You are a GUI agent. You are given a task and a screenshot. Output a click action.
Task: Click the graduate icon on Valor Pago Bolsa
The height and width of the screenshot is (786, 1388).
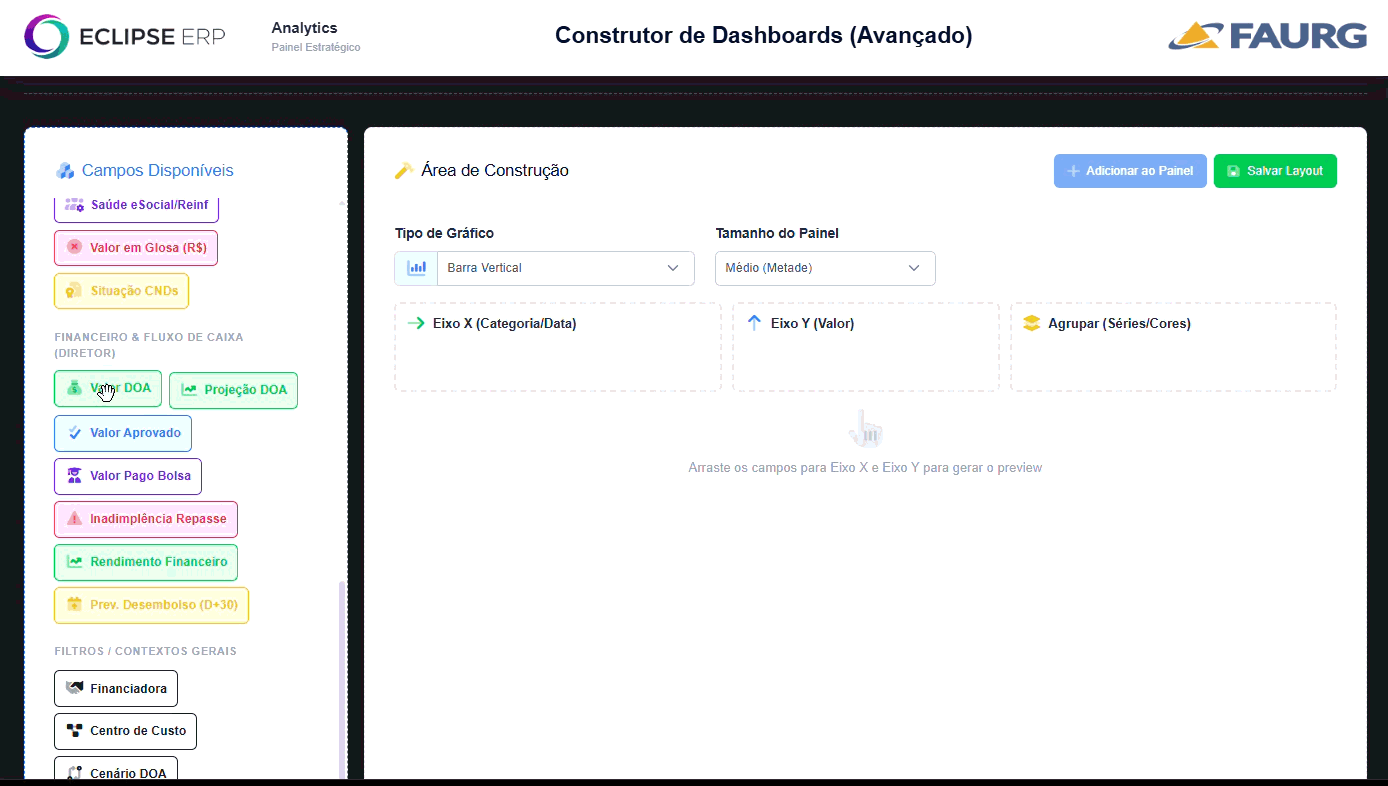coord(74,476)
